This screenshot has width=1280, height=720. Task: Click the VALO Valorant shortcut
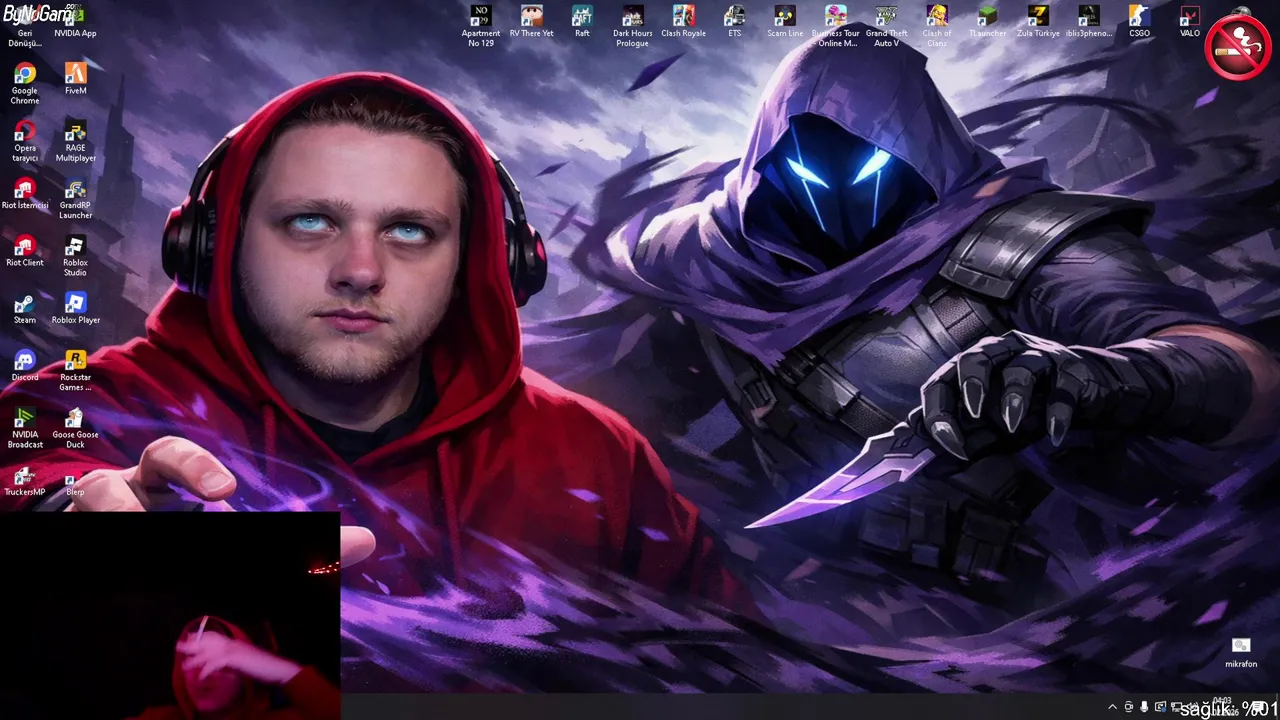pyautogui.click(x=1189, y=22)
